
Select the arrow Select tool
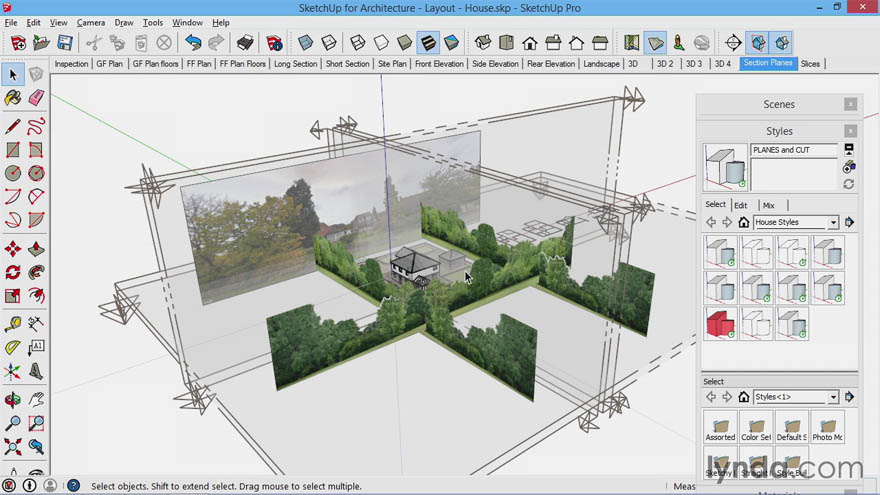13,74
